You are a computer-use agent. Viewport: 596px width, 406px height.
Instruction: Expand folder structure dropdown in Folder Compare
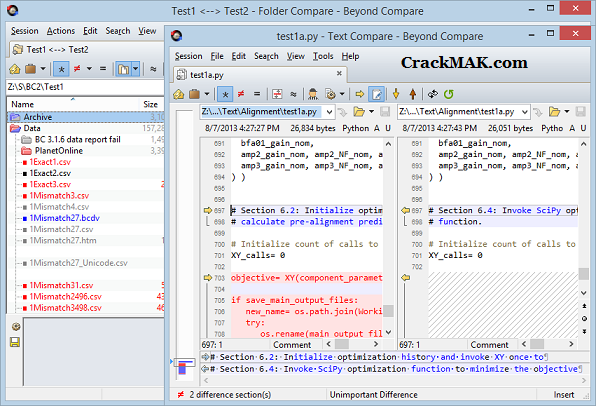click(x=135, y=69)
